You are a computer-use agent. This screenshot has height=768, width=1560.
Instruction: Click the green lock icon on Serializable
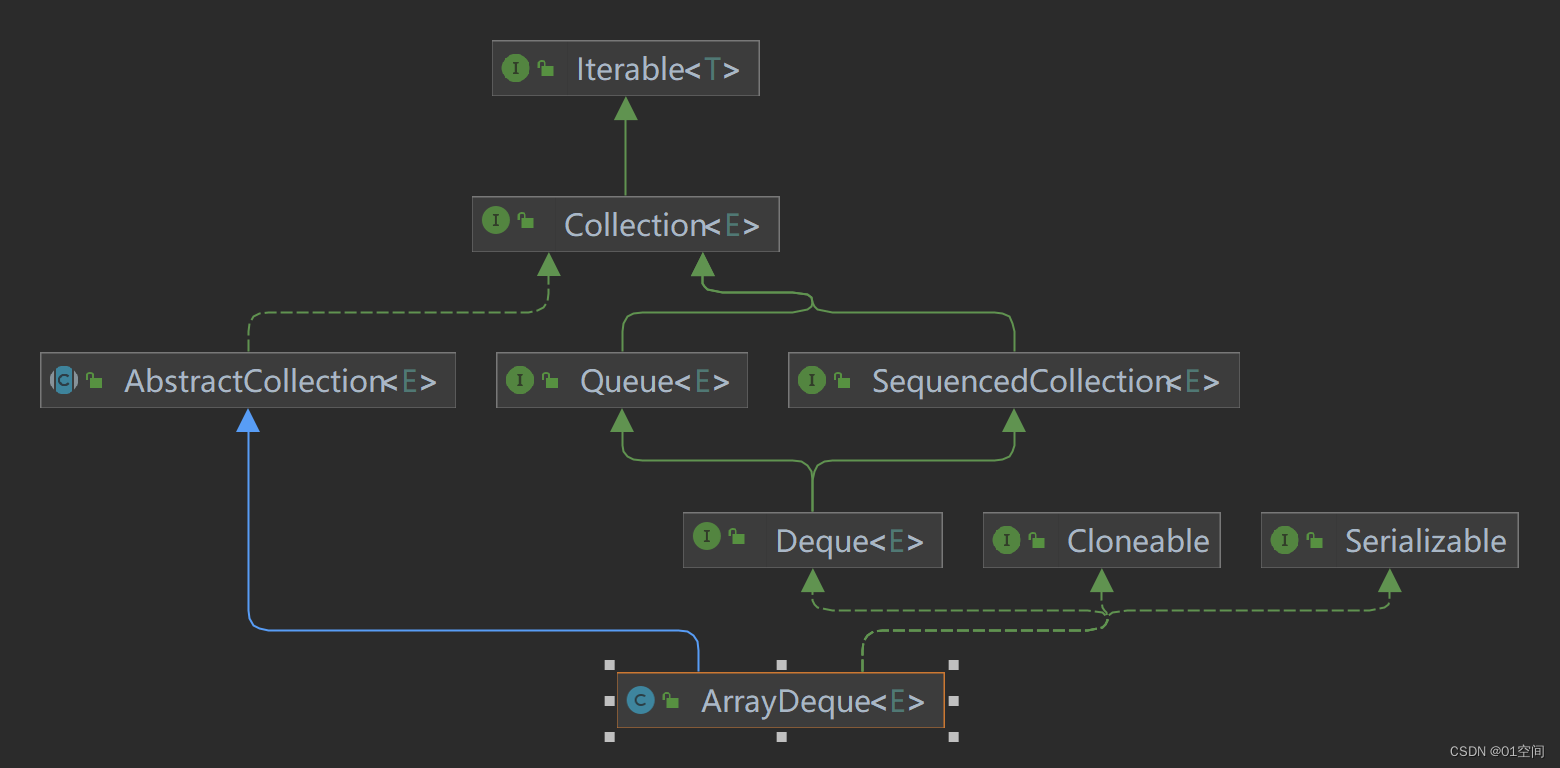click(1314, 541)
